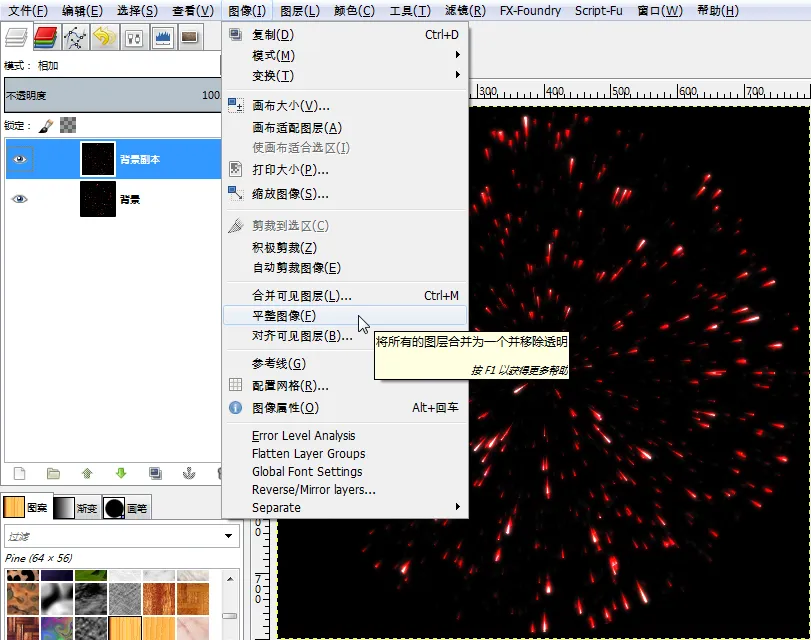Select the highlighted Pine pattern swatch
This screenshot has height=640, width=811.
(125, 628)
